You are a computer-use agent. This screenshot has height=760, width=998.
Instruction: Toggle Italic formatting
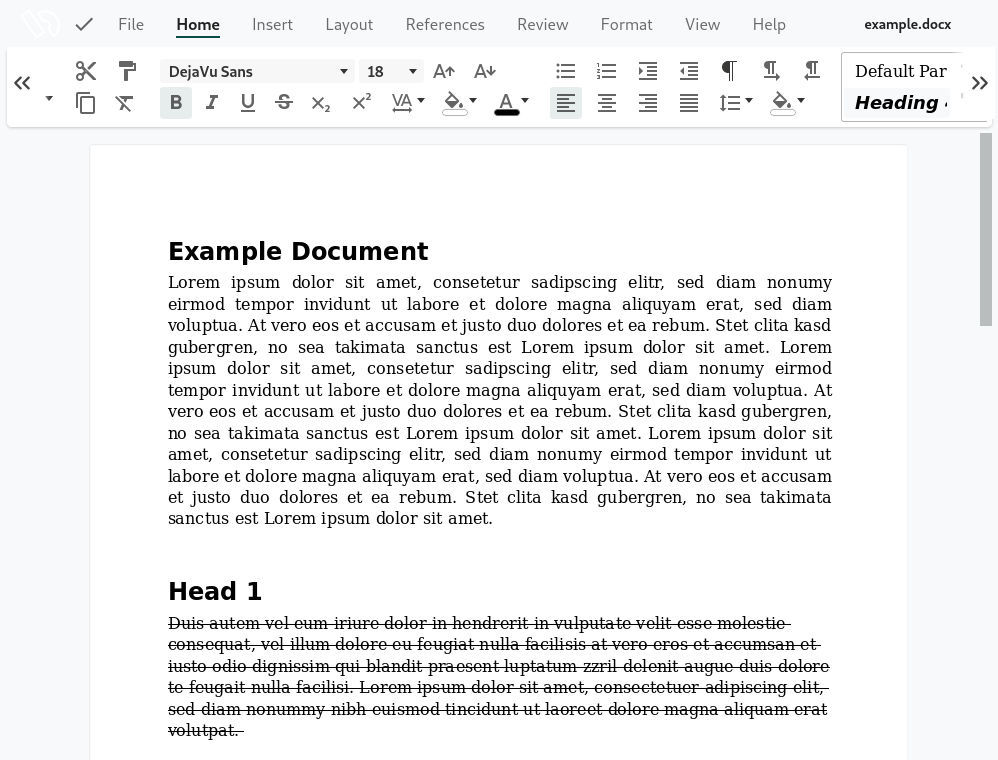click(x=212, y=103)
